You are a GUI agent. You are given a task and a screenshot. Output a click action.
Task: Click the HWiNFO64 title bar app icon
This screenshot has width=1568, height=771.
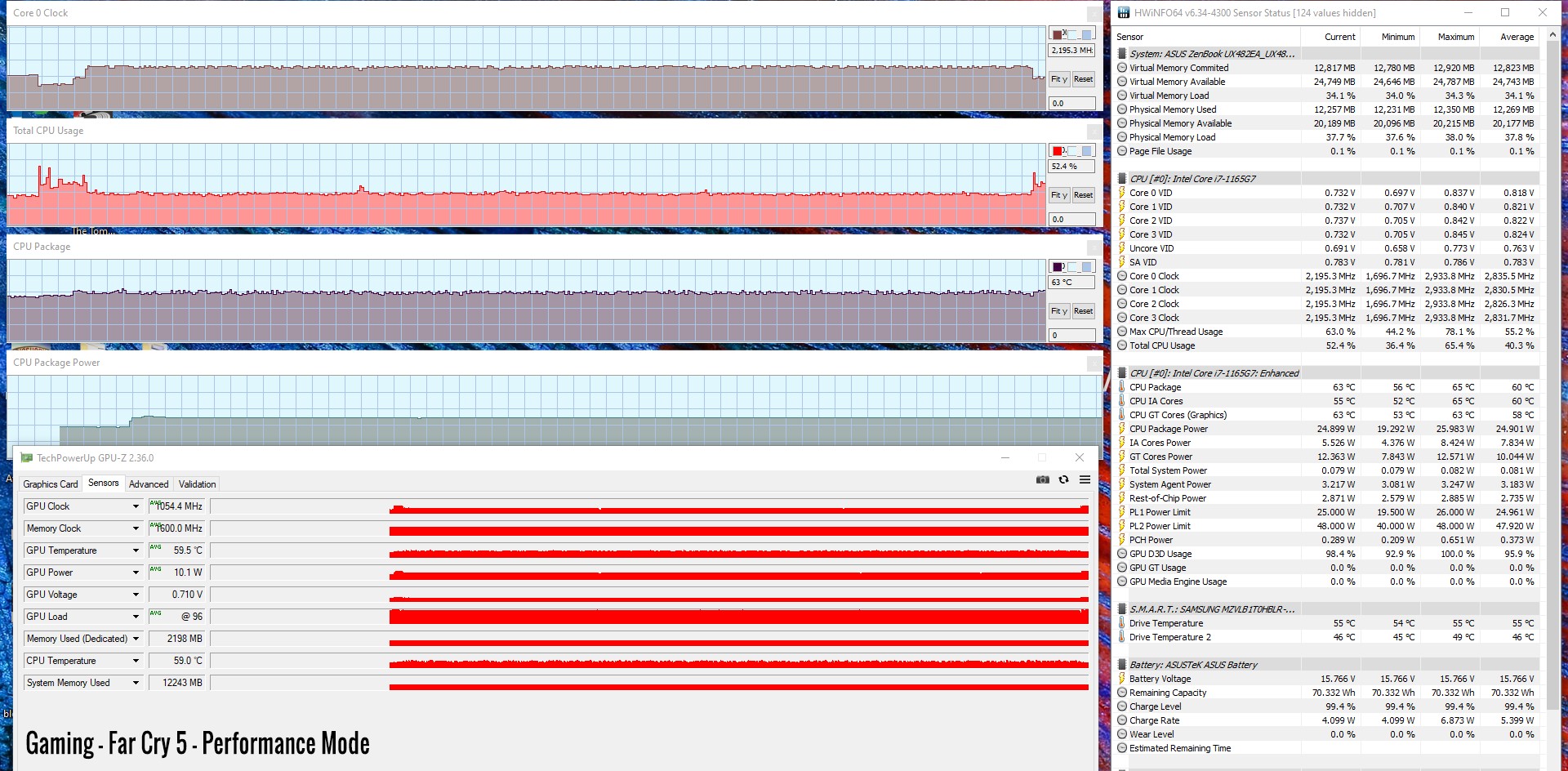pos(1124,12)
